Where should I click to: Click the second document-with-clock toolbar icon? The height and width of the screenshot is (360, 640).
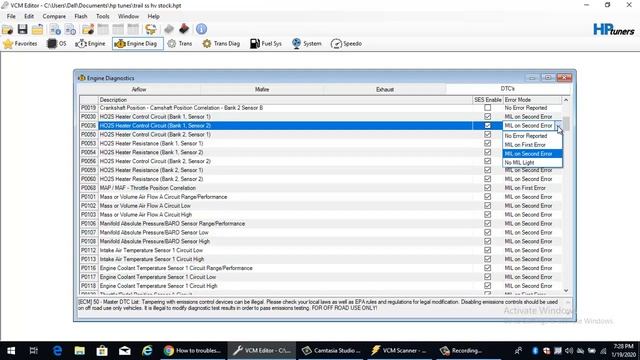pos(70,29)
